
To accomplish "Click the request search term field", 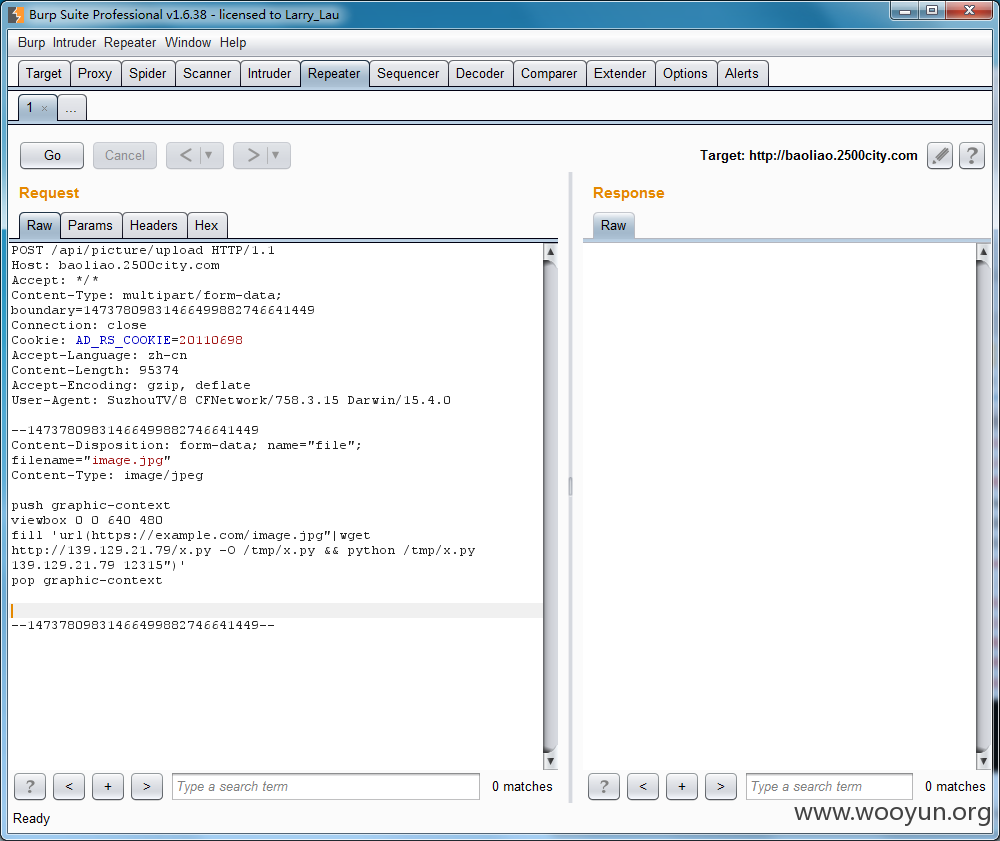I will [326, 786].
